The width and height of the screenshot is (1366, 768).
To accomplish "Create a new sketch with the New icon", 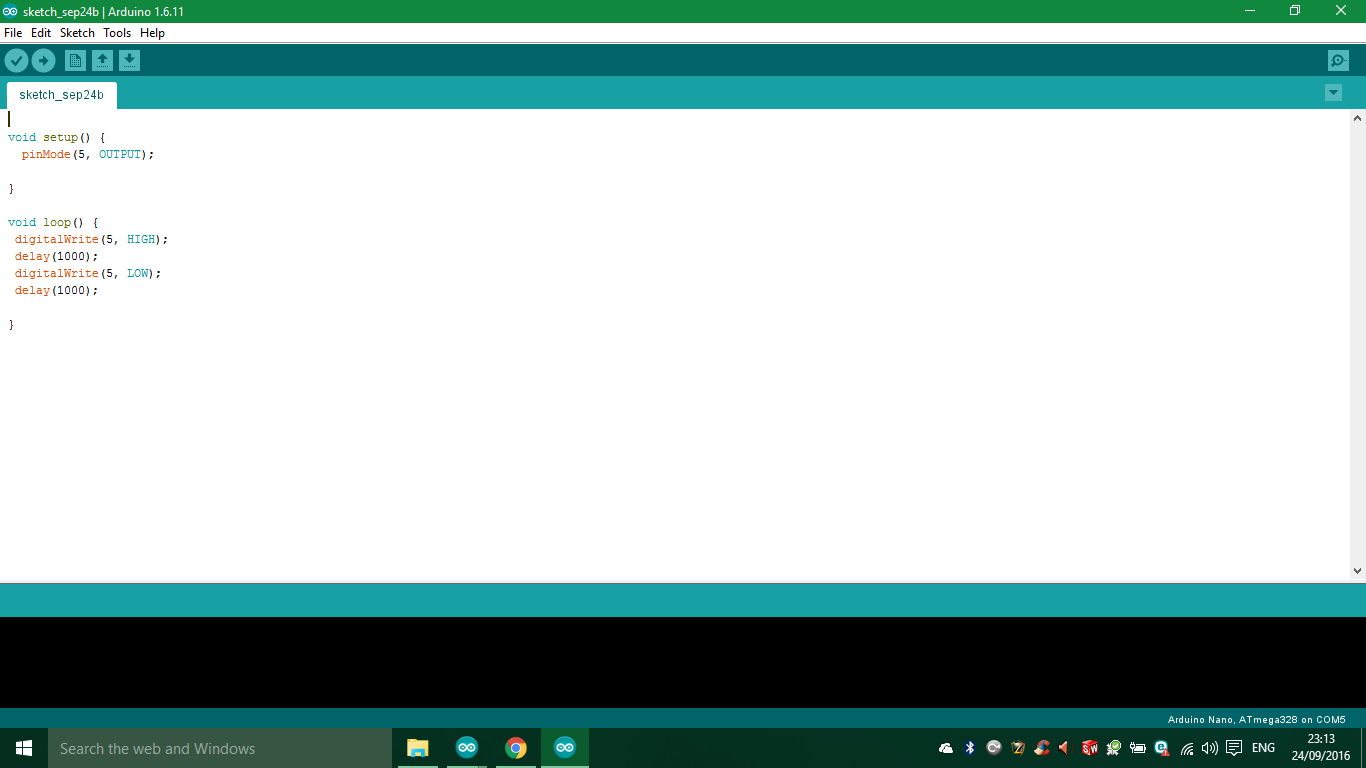I will 75,61.
